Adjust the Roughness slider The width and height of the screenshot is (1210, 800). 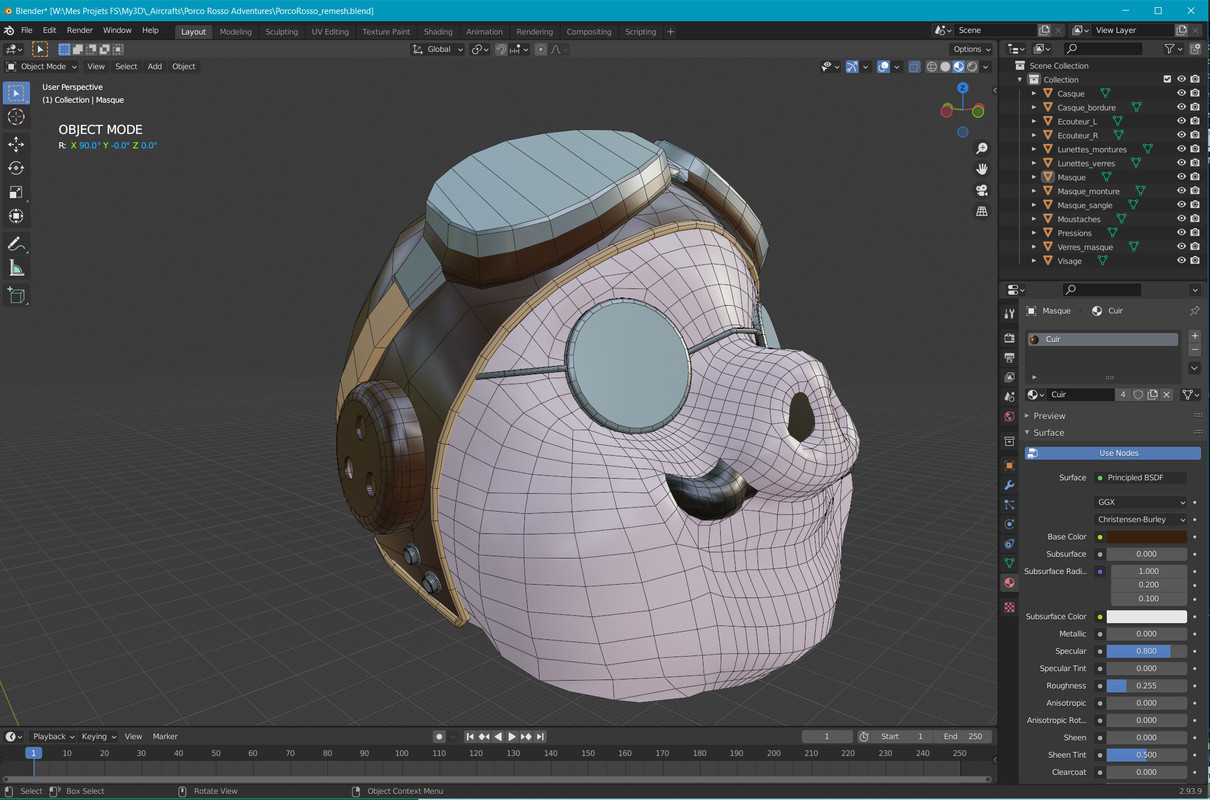(1146, 686)
